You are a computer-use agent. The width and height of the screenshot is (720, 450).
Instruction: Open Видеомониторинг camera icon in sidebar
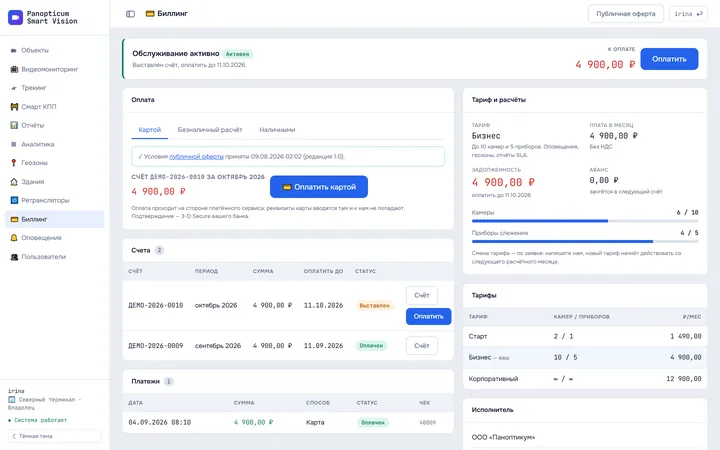click(x=14, y=69)
